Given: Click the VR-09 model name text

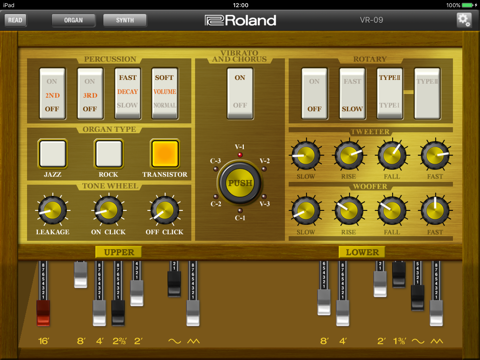Looking at the screenshot, I should point(371,20).
